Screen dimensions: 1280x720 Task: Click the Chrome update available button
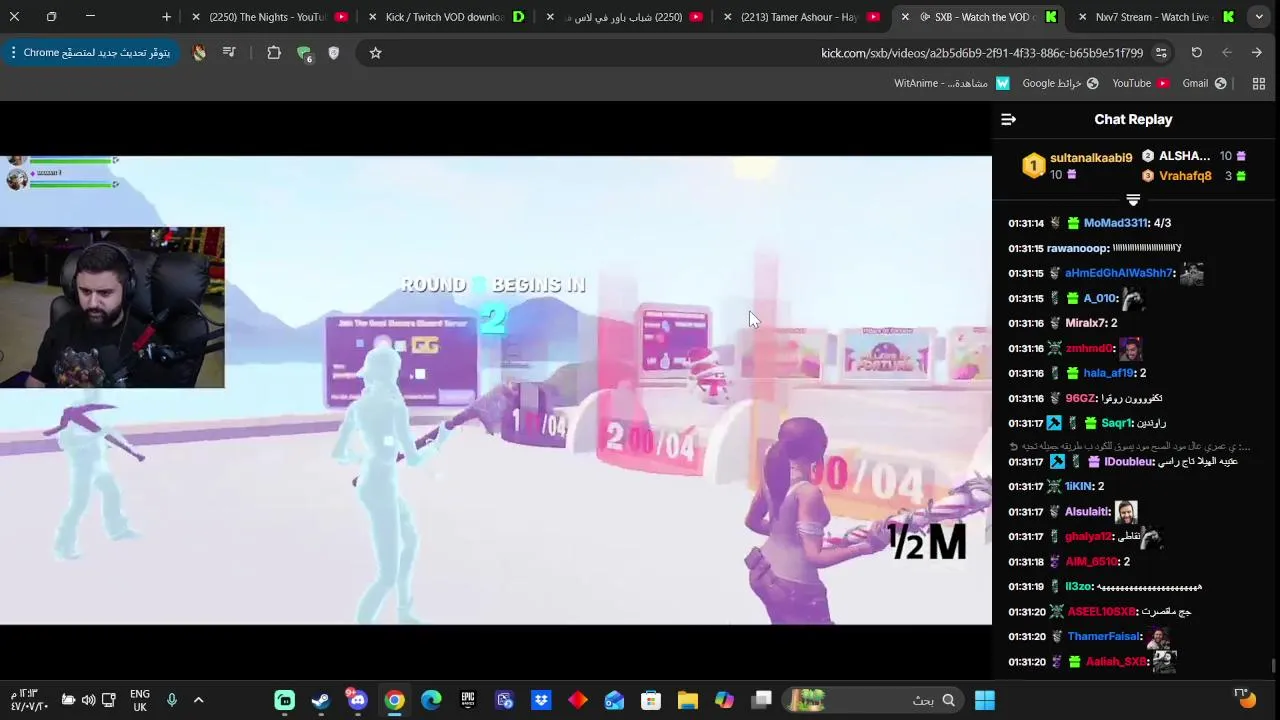pos(90,53)
